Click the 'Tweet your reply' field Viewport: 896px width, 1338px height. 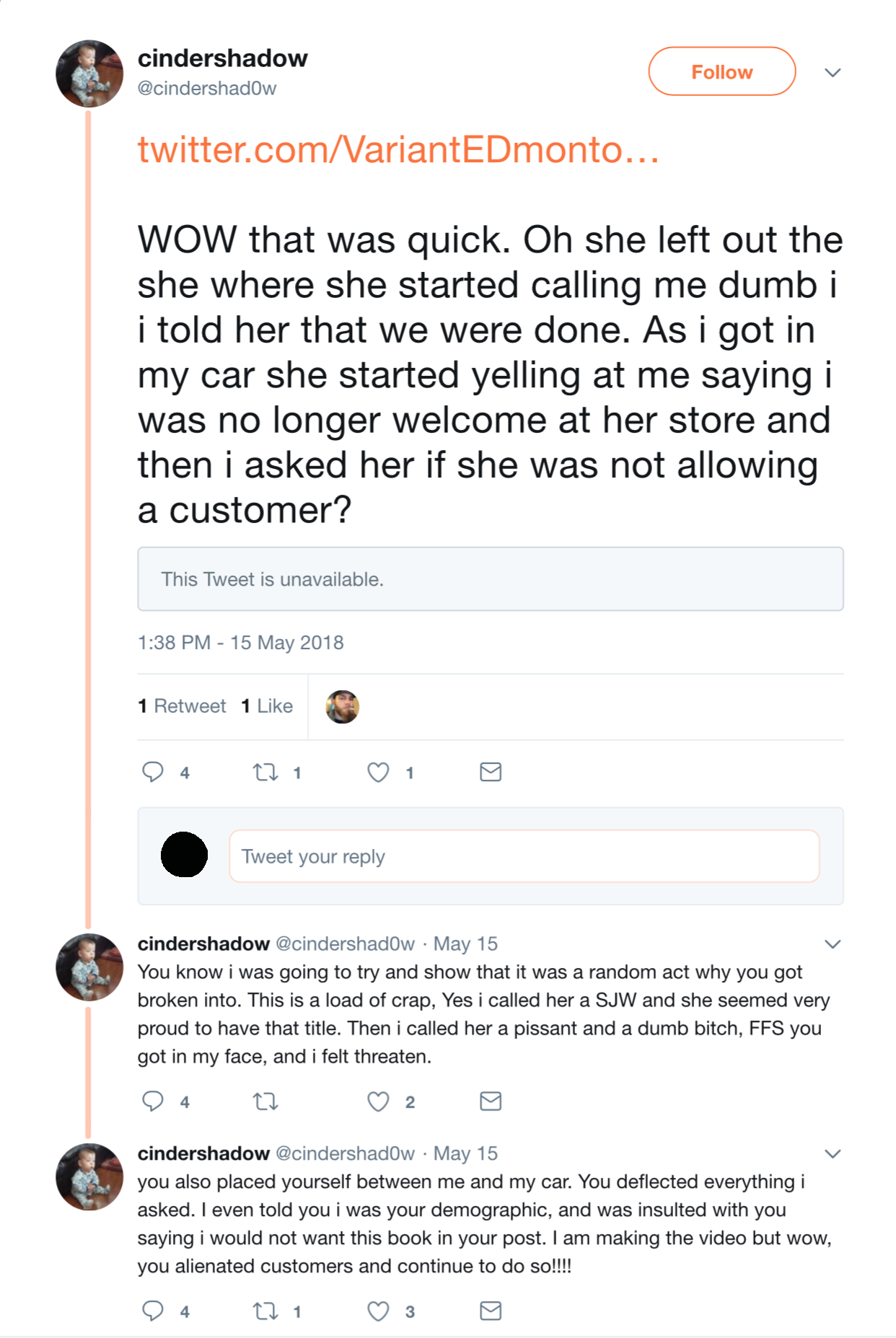[x=524, y=856]
